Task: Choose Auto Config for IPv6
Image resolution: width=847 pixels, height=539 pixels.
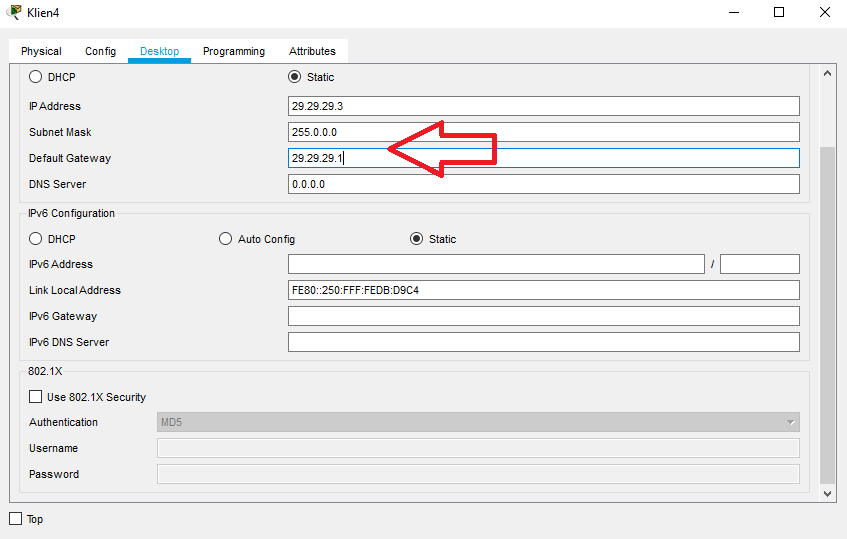Action: tap(225, 239)
